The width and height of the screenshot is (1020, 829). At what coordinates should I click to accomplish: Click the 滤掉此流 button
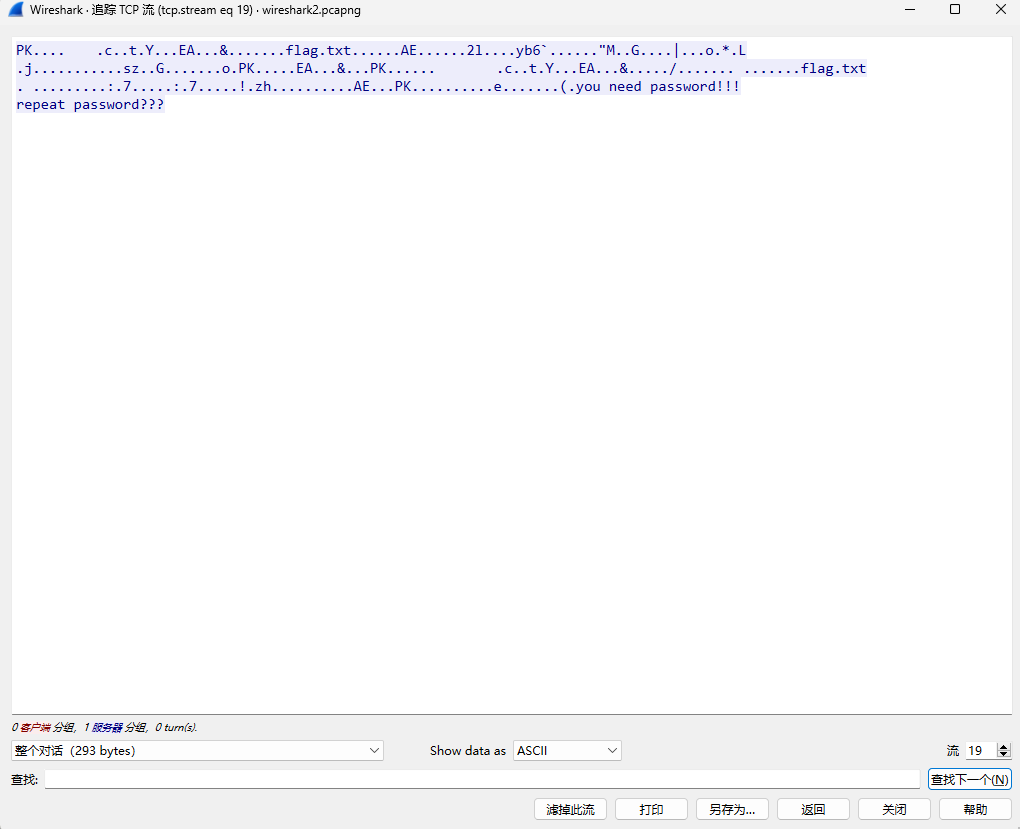pos(570,809)
